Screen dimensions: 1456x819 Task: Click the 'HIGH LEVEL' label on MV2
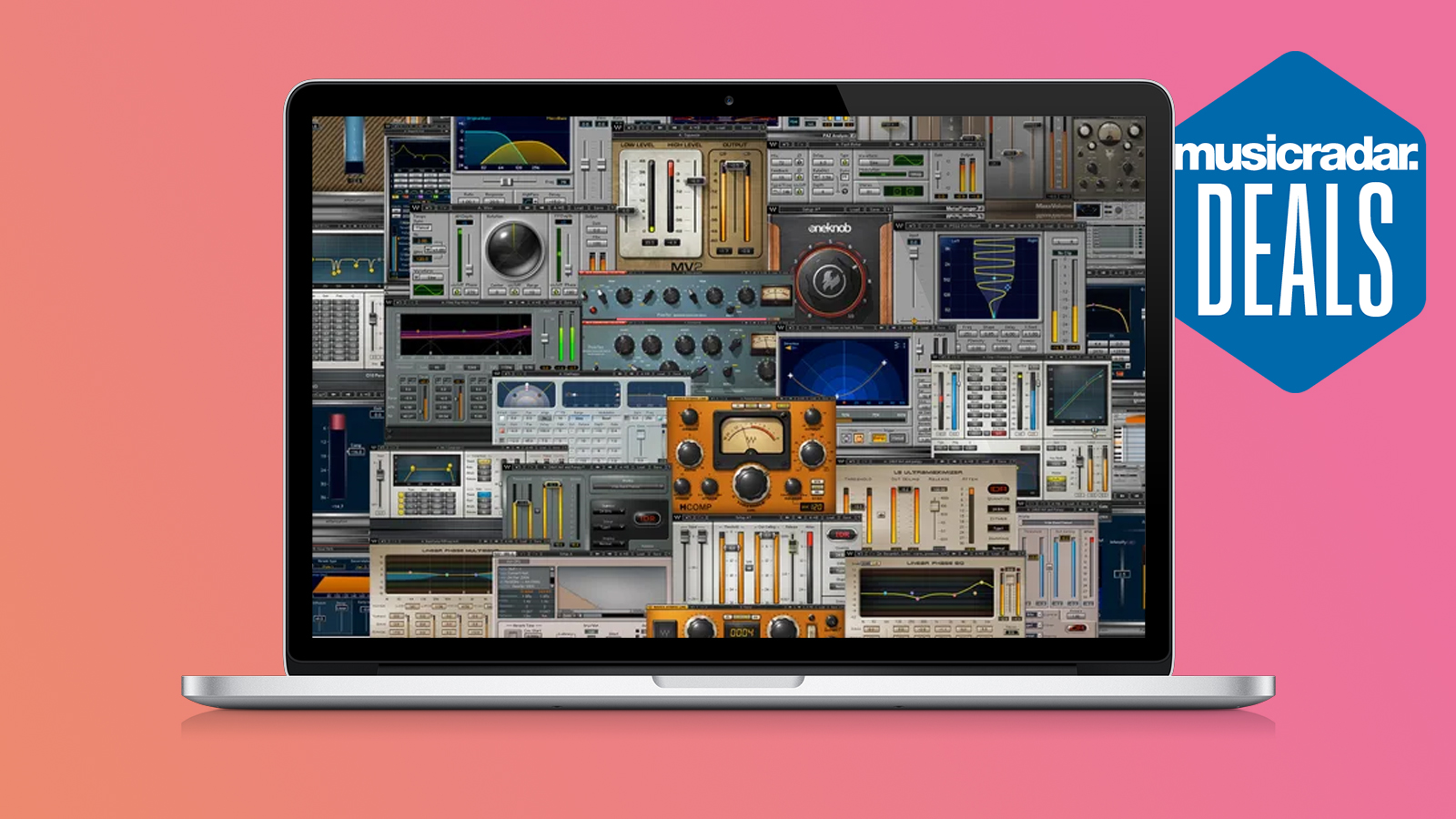pyautogui.click(x=684, y=145)
